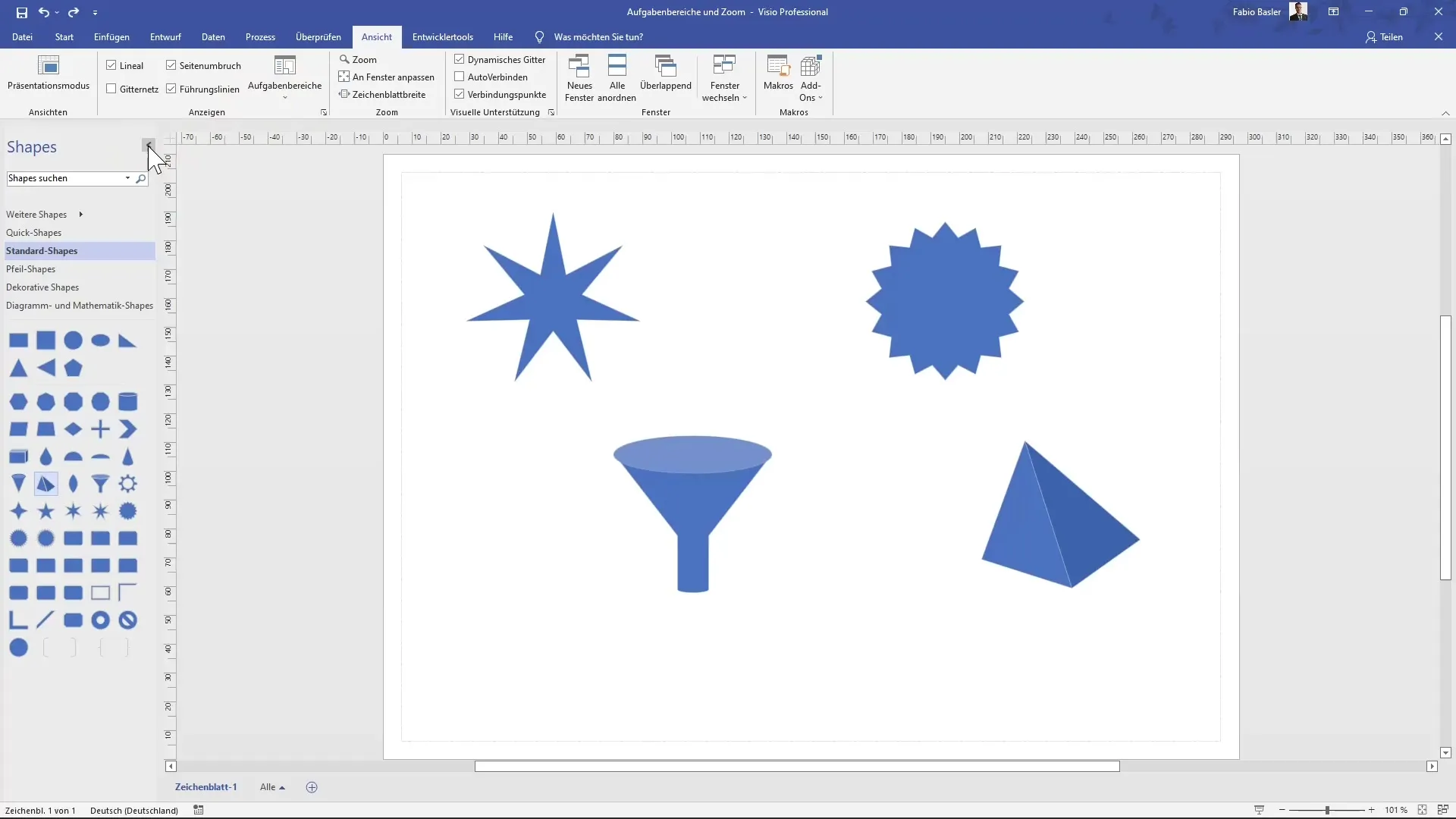The image size is (1456, 819).
Task: Select the cylinder shape in stencil
Action: coord(127,402)
